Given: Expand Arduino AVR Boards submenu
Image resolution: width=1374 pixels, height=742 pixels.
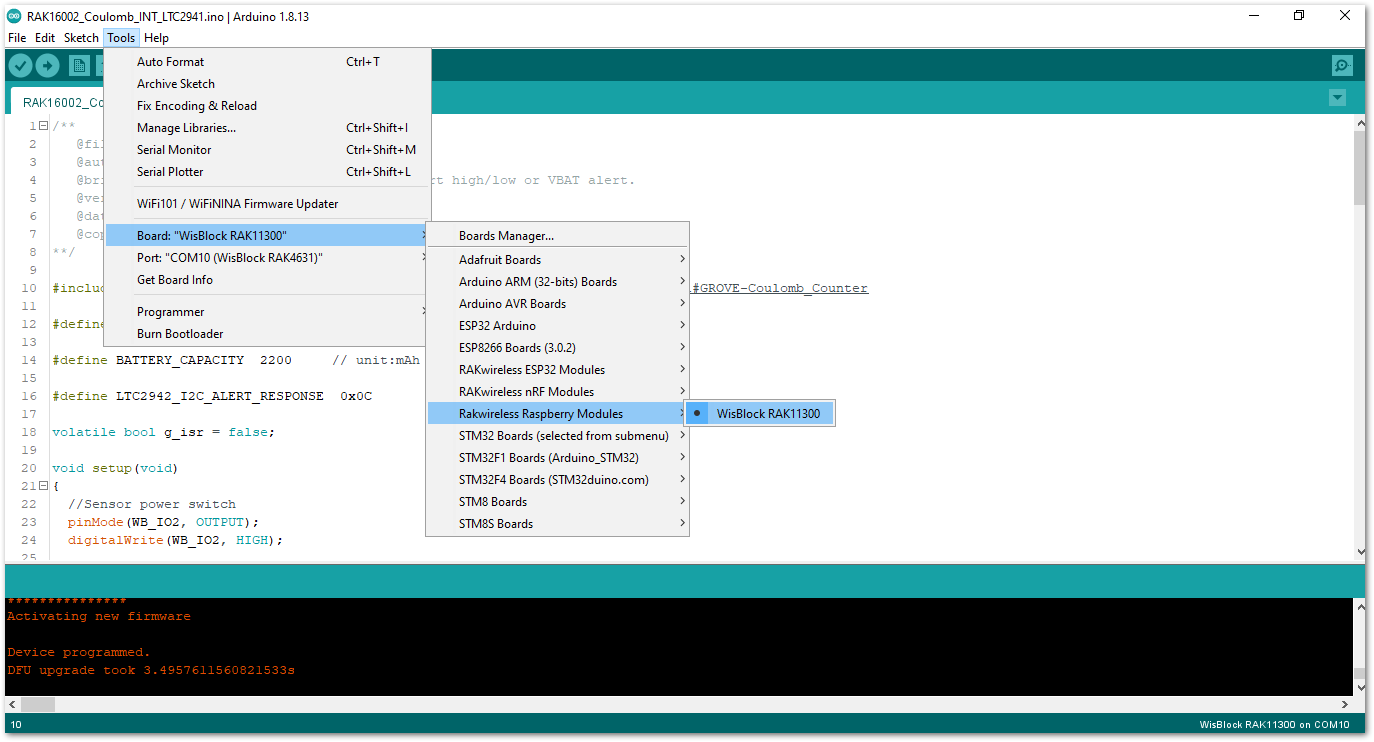Looking at the screenshot, I should [x=557, y=304].
